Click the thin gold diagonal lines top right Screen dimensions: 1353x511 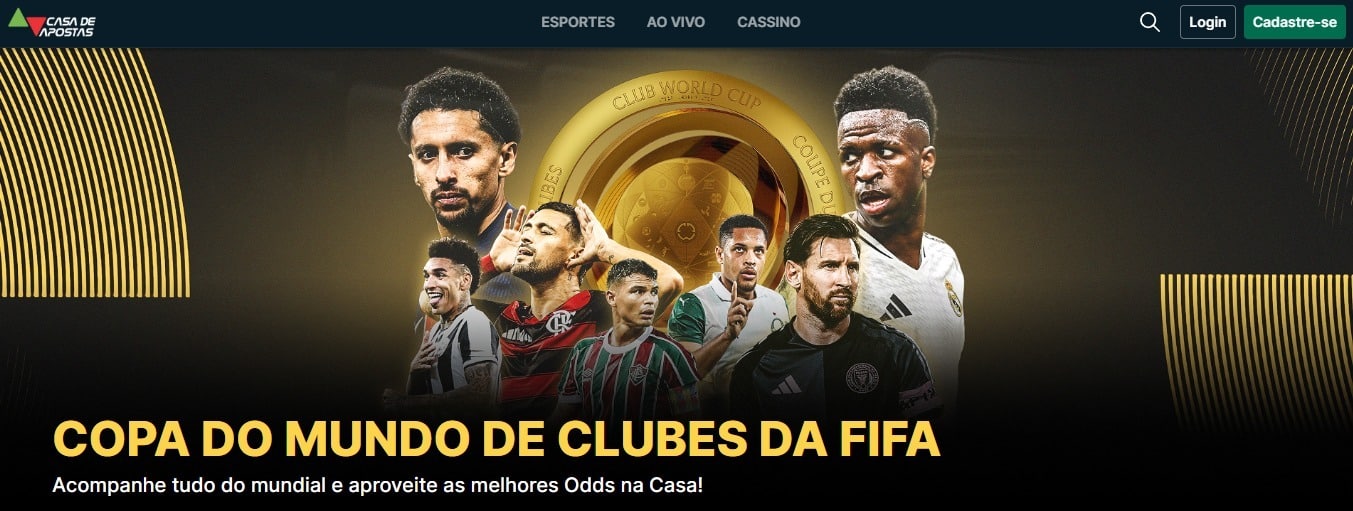click(1300, 110)
